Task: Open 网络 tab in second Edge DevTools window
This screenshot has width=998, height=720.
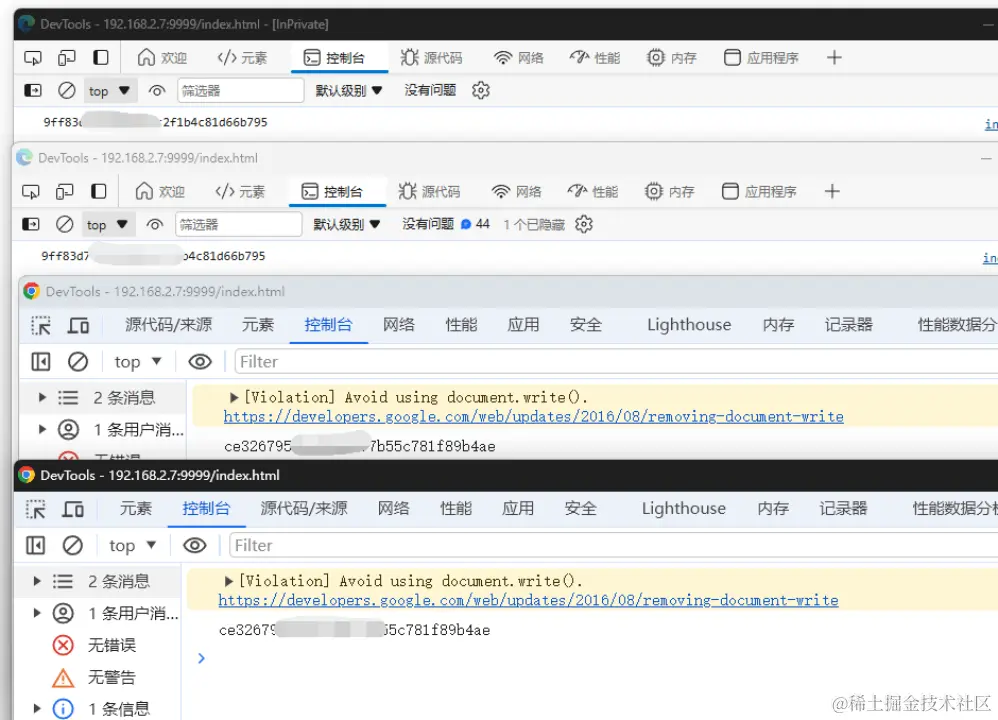Action: coord(517,192)
